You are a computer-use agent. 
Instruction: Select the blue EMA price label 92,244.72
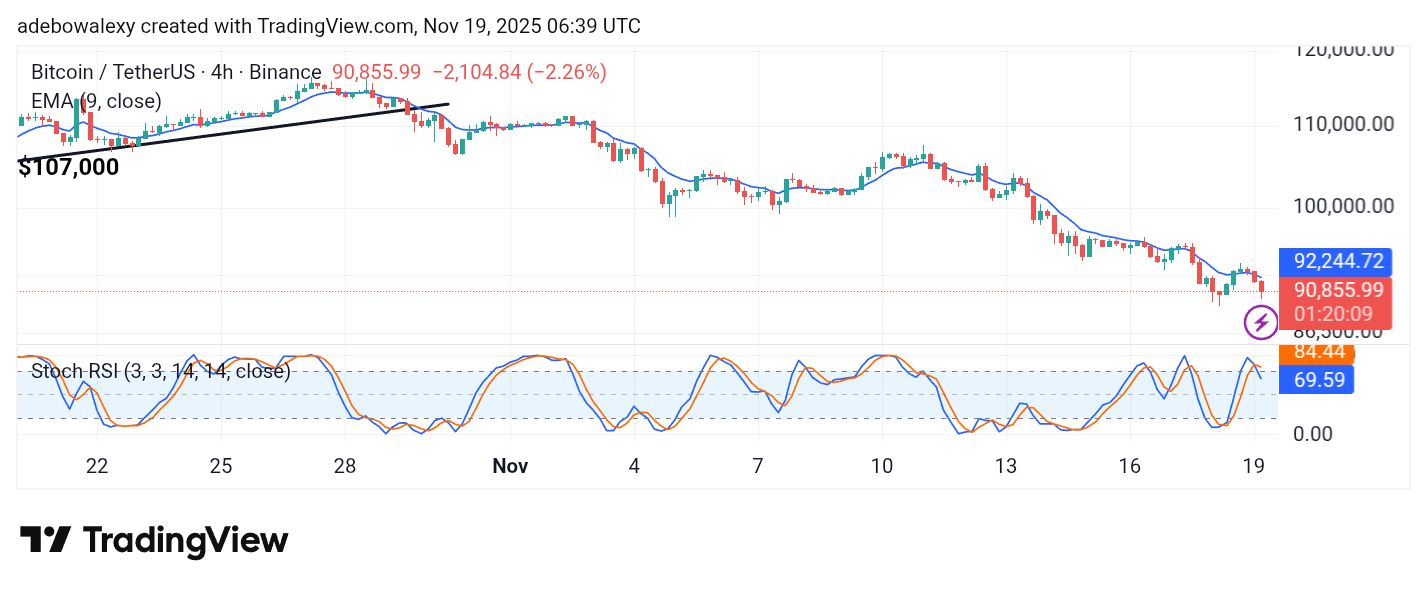(1337, 262)
